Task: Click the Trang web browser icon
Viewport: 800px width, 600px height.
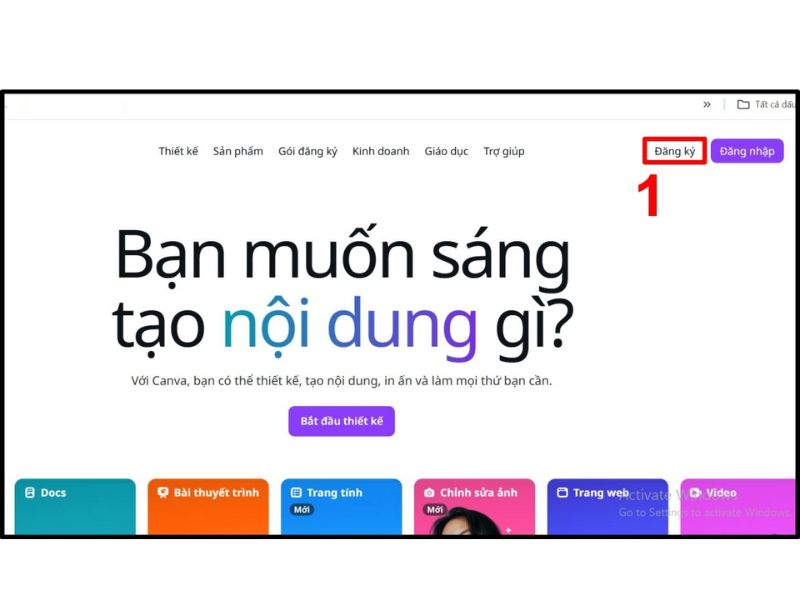Action: (563, 492)
